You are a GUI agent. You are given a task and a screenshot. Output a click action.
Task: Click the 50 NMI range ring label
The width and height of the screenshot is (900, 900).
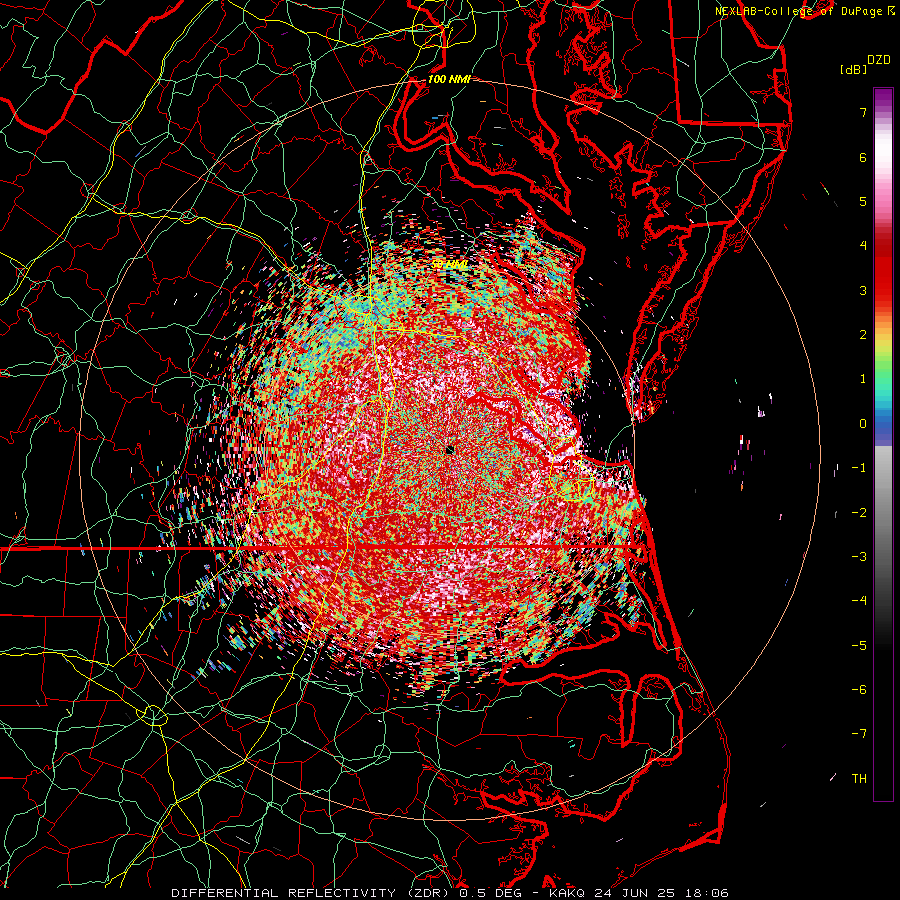[449, 264]
